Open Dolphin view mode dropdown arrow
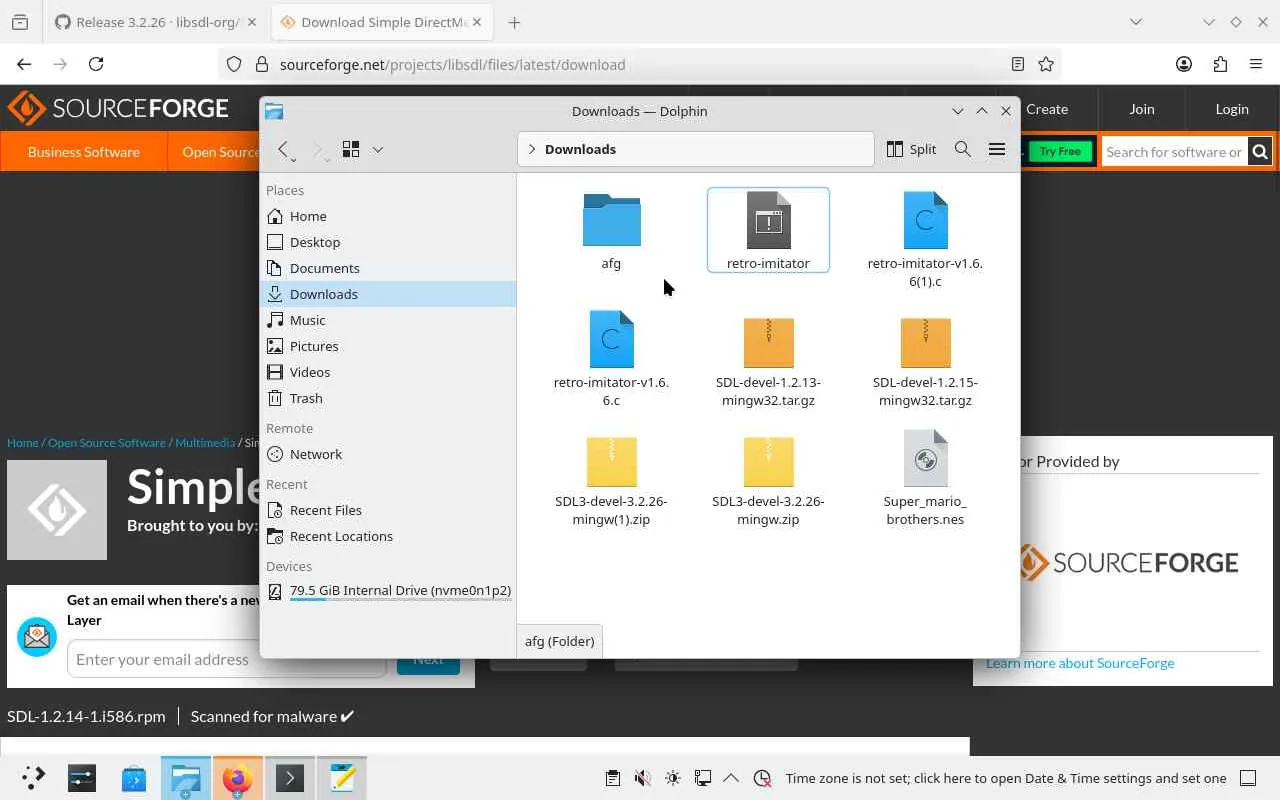This screenshot has height=800, width=1280. pyautogui.click(x=378, y=149)
